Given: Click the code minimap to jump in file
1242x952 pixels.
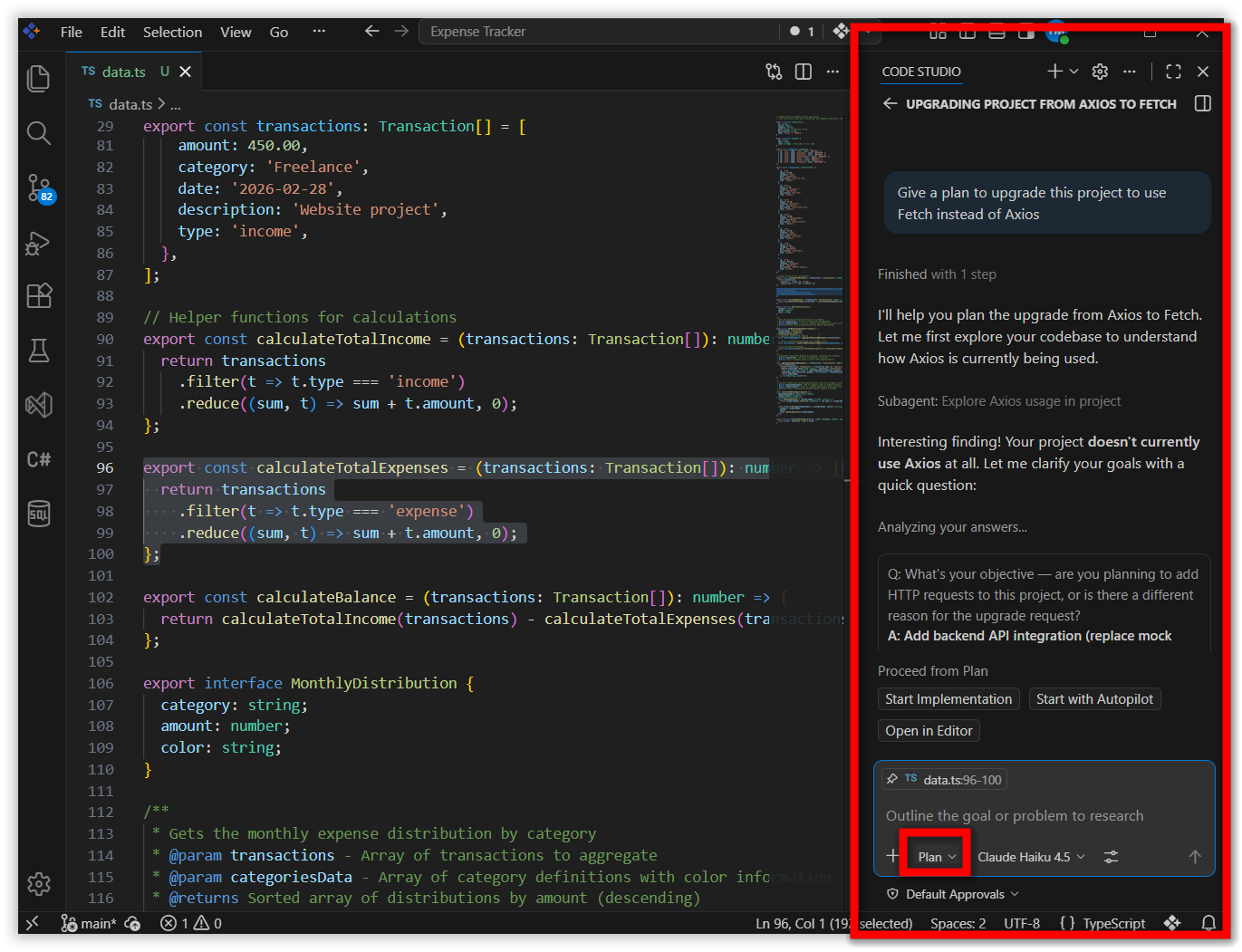Looking at the screenshot, I should pos(809,272).
